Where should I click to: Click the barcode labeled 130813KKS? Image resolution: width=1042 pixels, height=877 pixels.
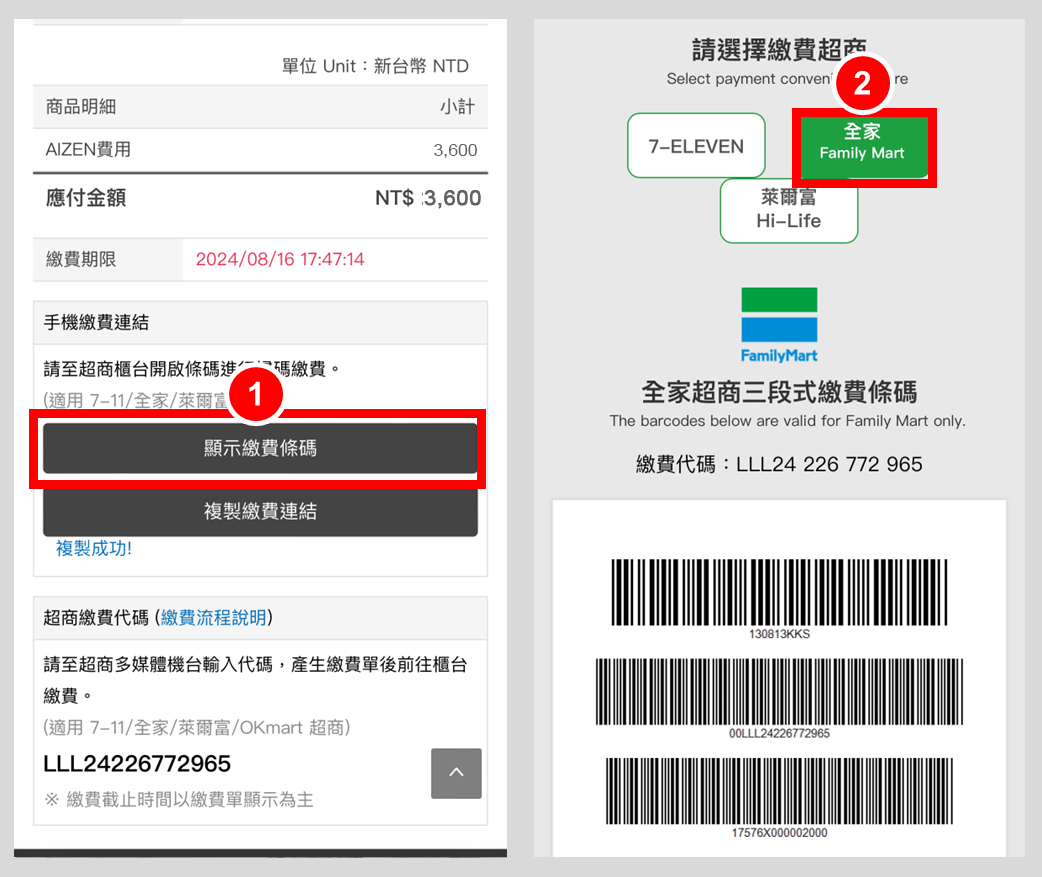pos(779,593)
